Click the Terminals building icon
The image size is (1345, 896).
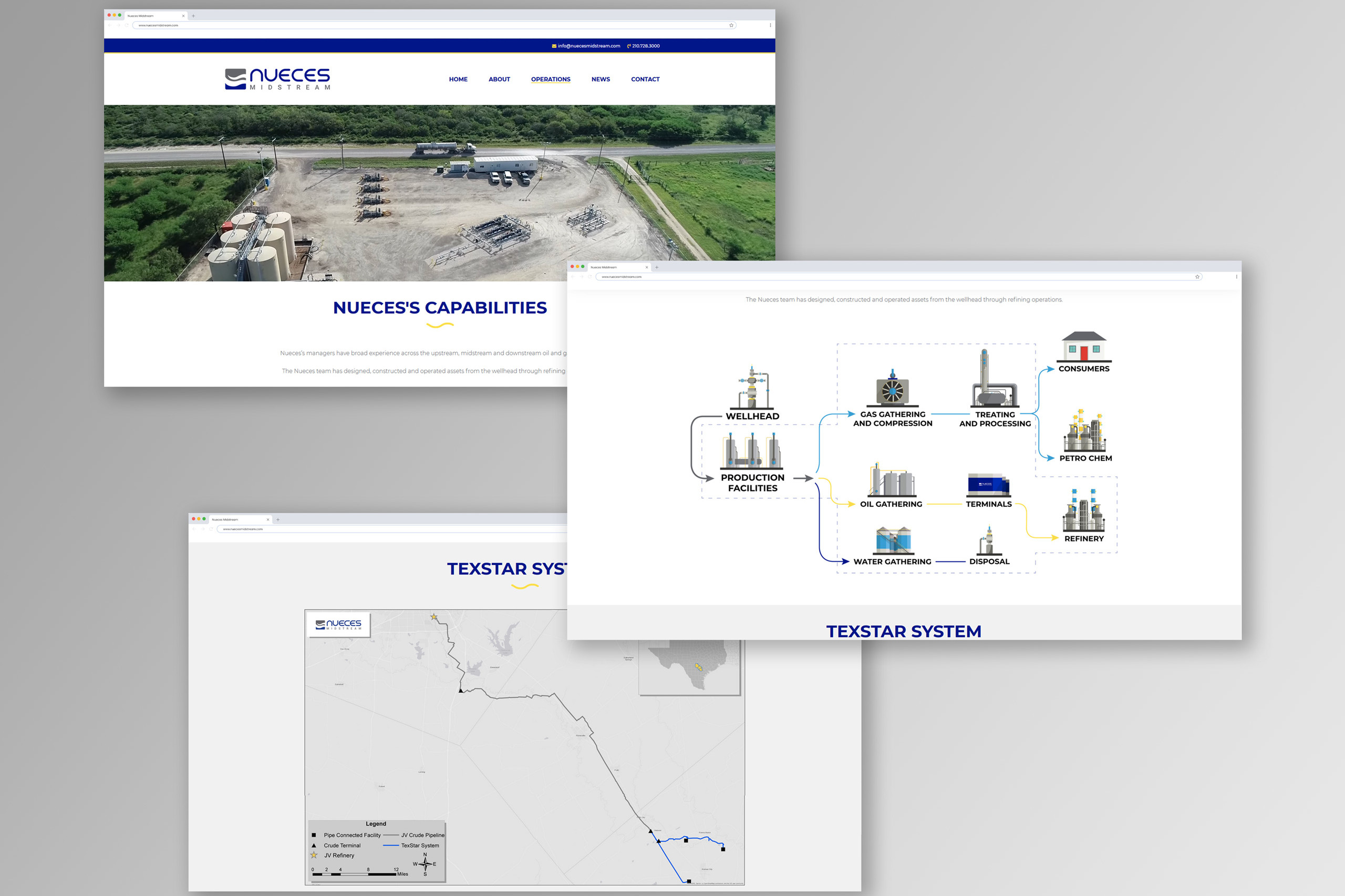coord(988,485)
